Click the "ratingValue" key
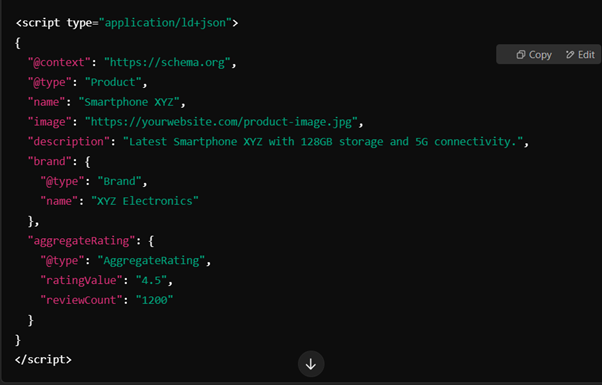The height and width of the screenshot is (385, 602). click(x=81, y=280)
